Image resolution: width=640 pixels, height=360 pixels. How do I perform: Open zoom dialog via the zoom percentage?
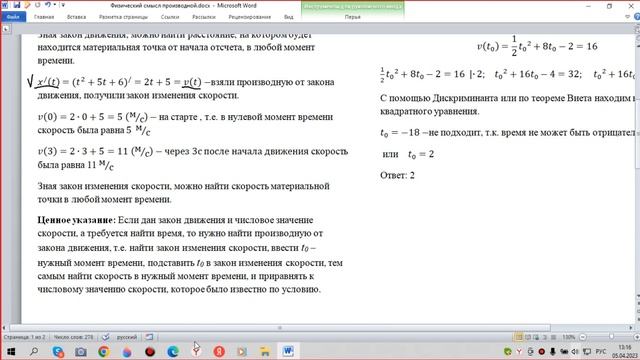(568, 337)
